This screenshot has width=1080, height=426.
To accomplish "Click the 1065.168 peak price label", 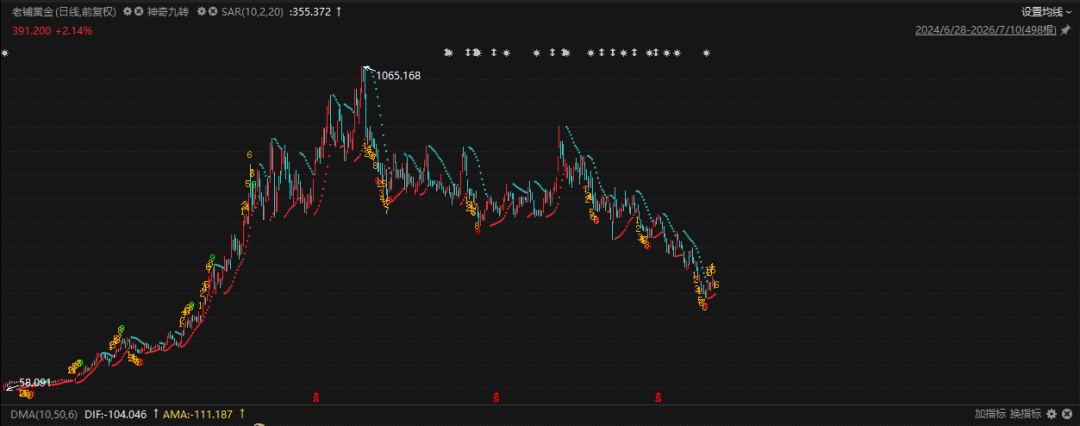I will (397, 75).
